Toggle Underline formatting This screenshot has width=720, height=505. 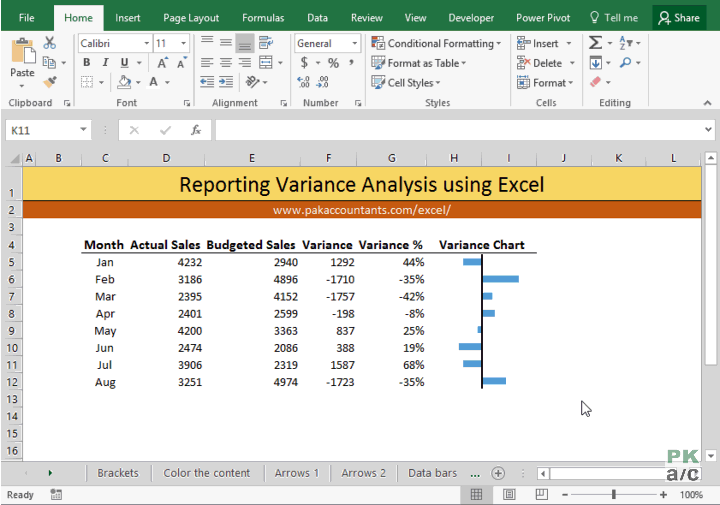click(x=124, y=62)
